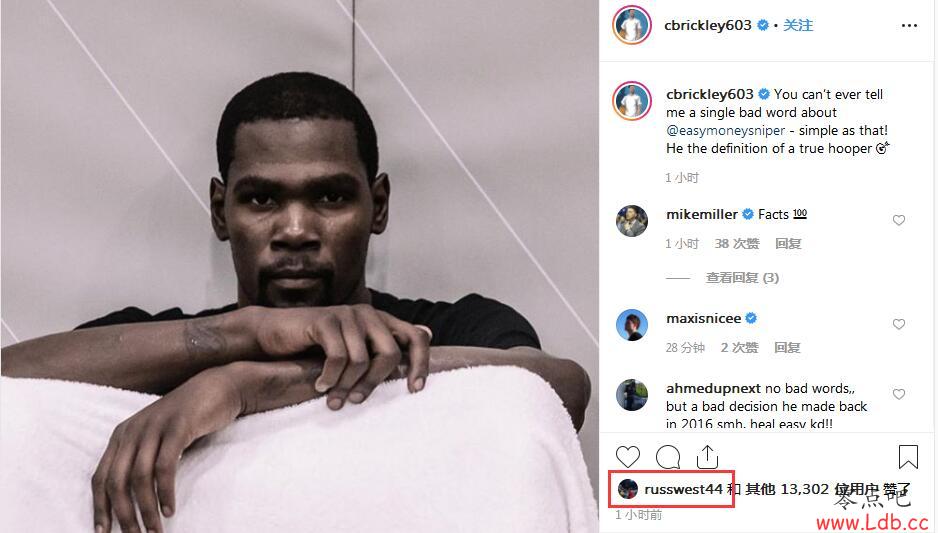Expand view replies (3) under mikemiller
This screenshot has width=938, height=533.
[742, 278]
